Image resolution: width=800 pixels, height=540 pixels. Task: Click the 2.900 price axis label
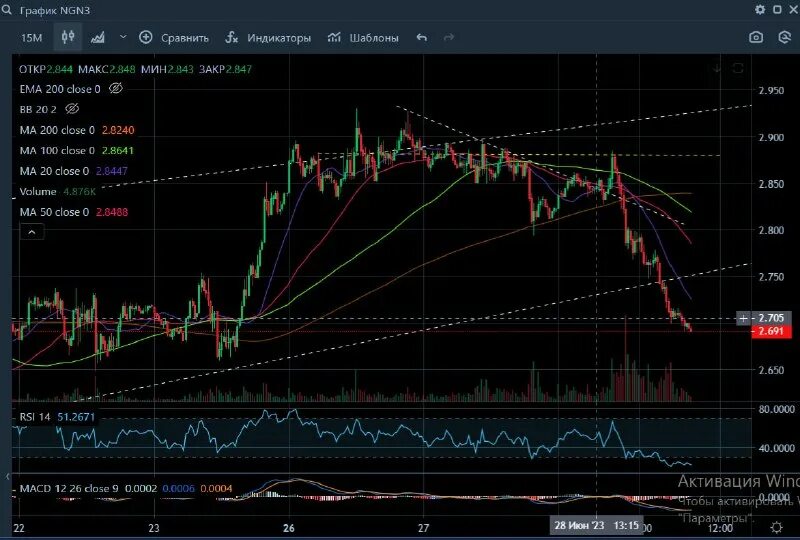point(771,137)
